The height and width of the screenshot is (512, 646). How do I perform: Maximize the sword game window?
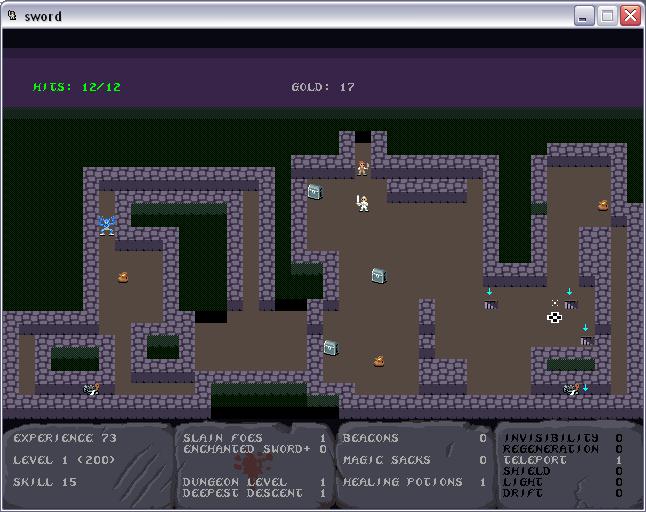pos(607,16)
